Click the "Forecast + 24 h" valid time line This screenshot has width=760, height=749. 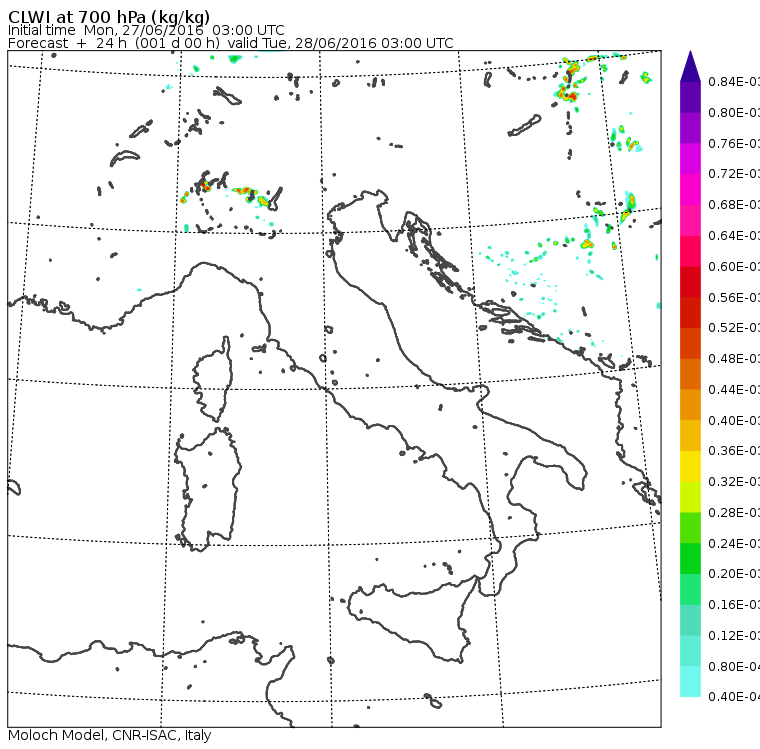coord(231,43)
